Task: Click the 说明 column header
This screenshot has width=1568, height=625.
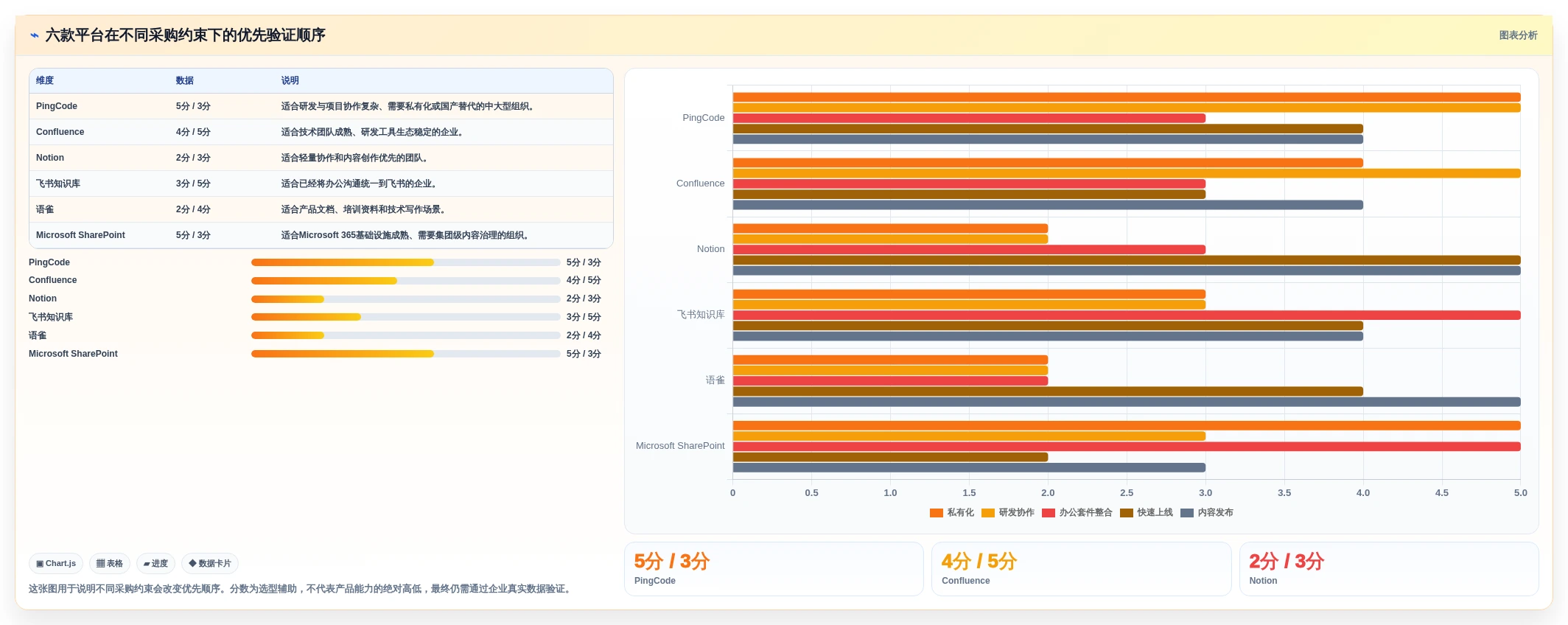Action: coord(290,80)
